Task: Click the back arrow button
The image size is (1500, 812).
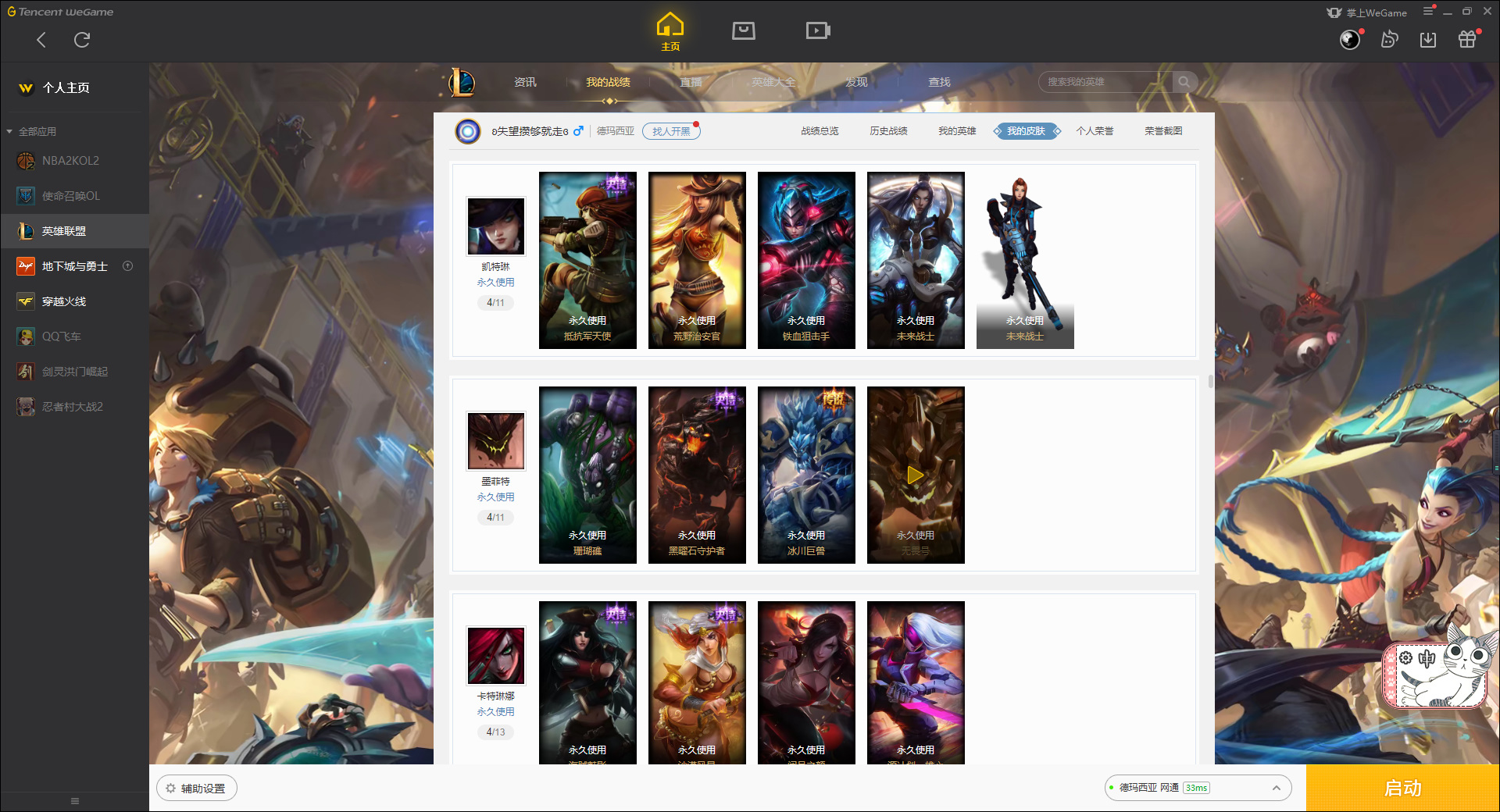Action: pos(41,40)
